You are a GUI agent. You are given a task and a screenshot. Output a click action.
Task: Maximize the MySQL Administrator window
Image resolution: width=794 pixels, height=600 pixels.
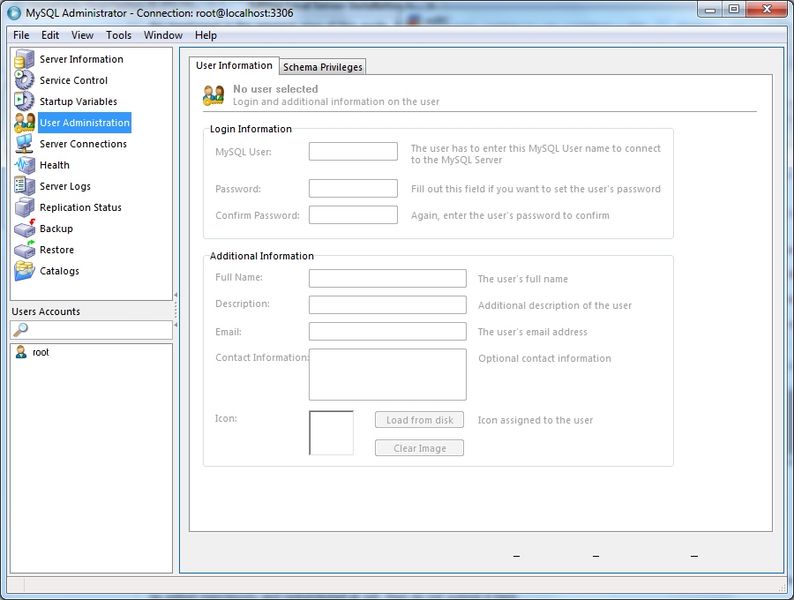(x=733, y=9)
